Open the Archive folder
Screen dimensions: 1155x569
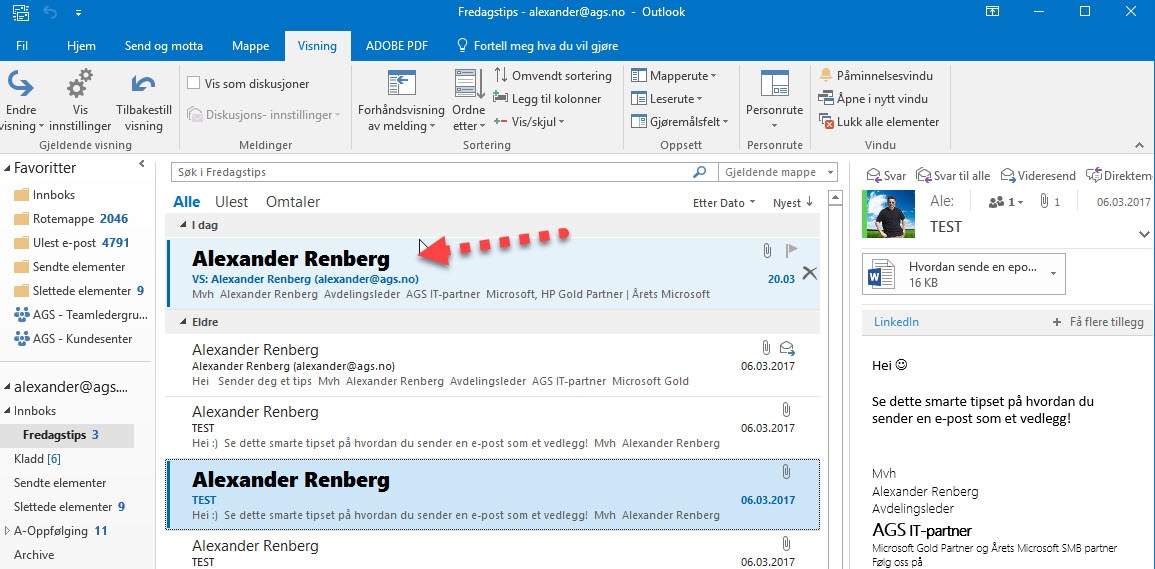pos(34,554)
